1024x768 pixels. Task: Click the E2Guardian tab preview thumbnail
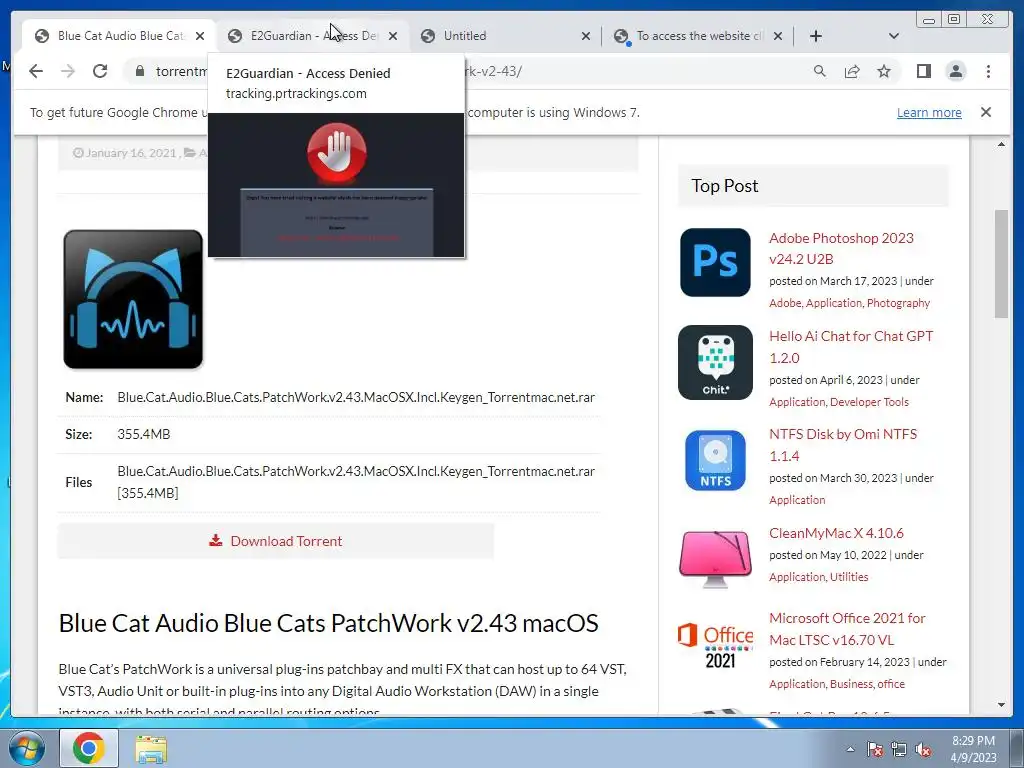(336, 185)
